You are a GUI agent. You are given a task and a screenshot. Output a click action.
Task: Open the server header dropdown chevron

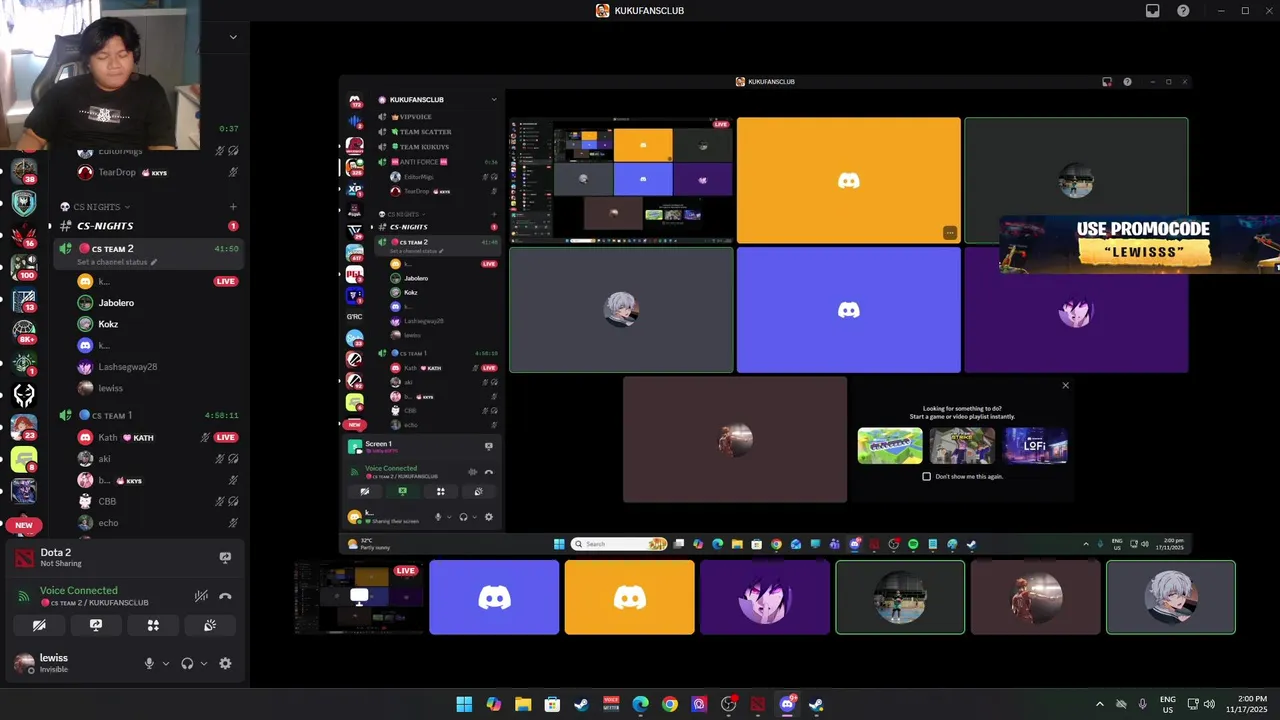coord(233,37)
